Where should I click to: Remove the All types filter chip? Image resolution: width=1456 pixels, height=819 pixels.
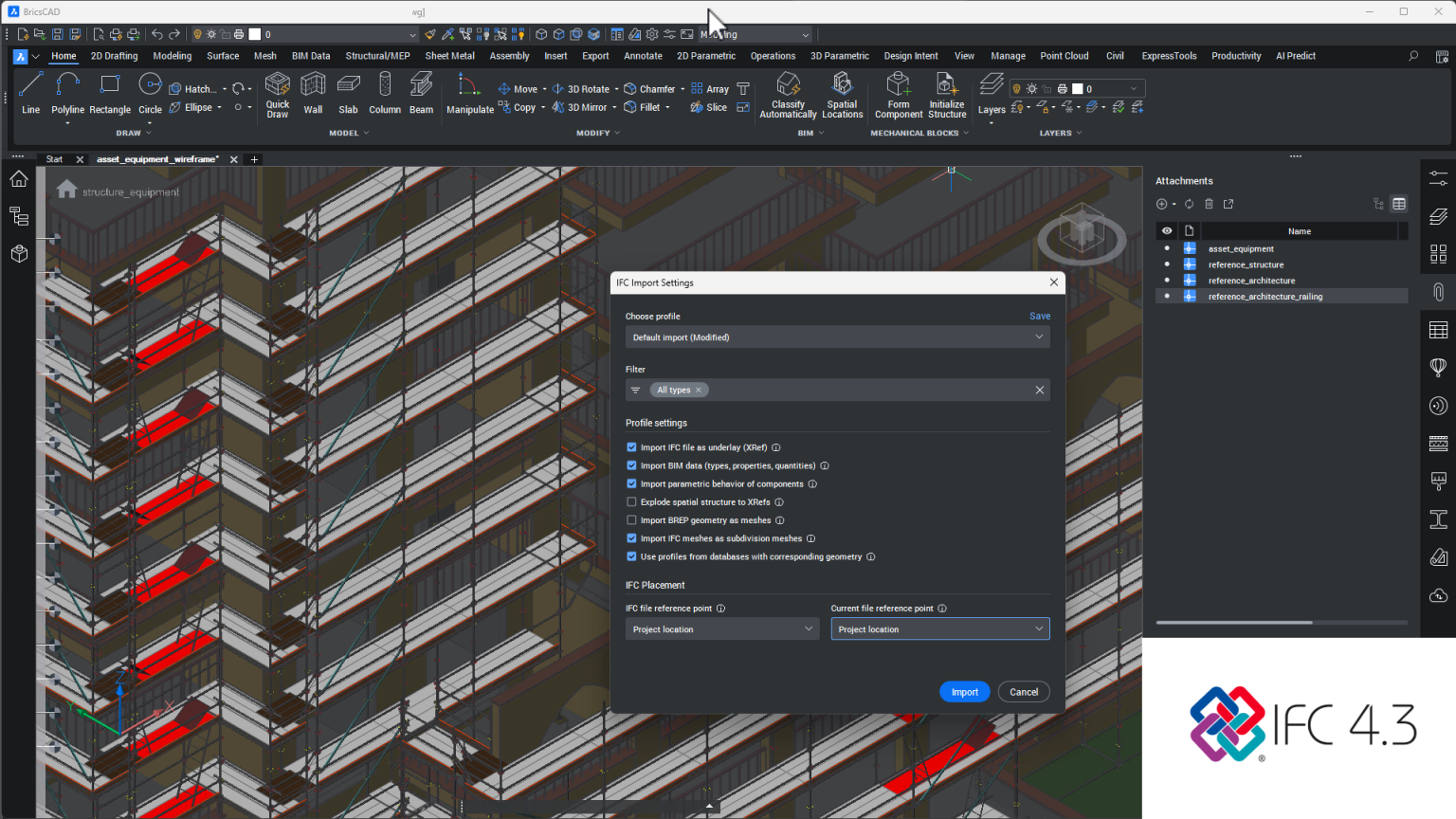[x=698, y=390]
